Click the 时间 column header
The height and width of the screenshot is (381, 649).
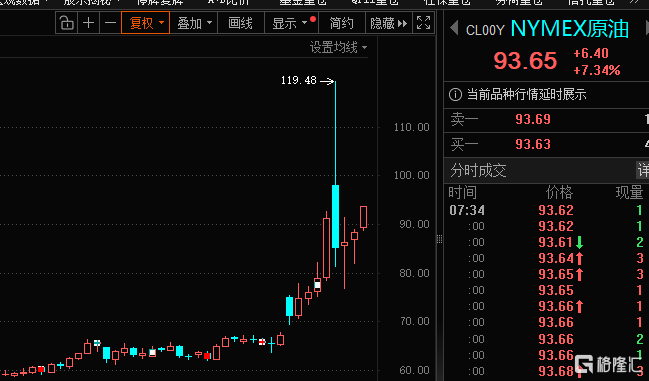[x=463, y=192]
